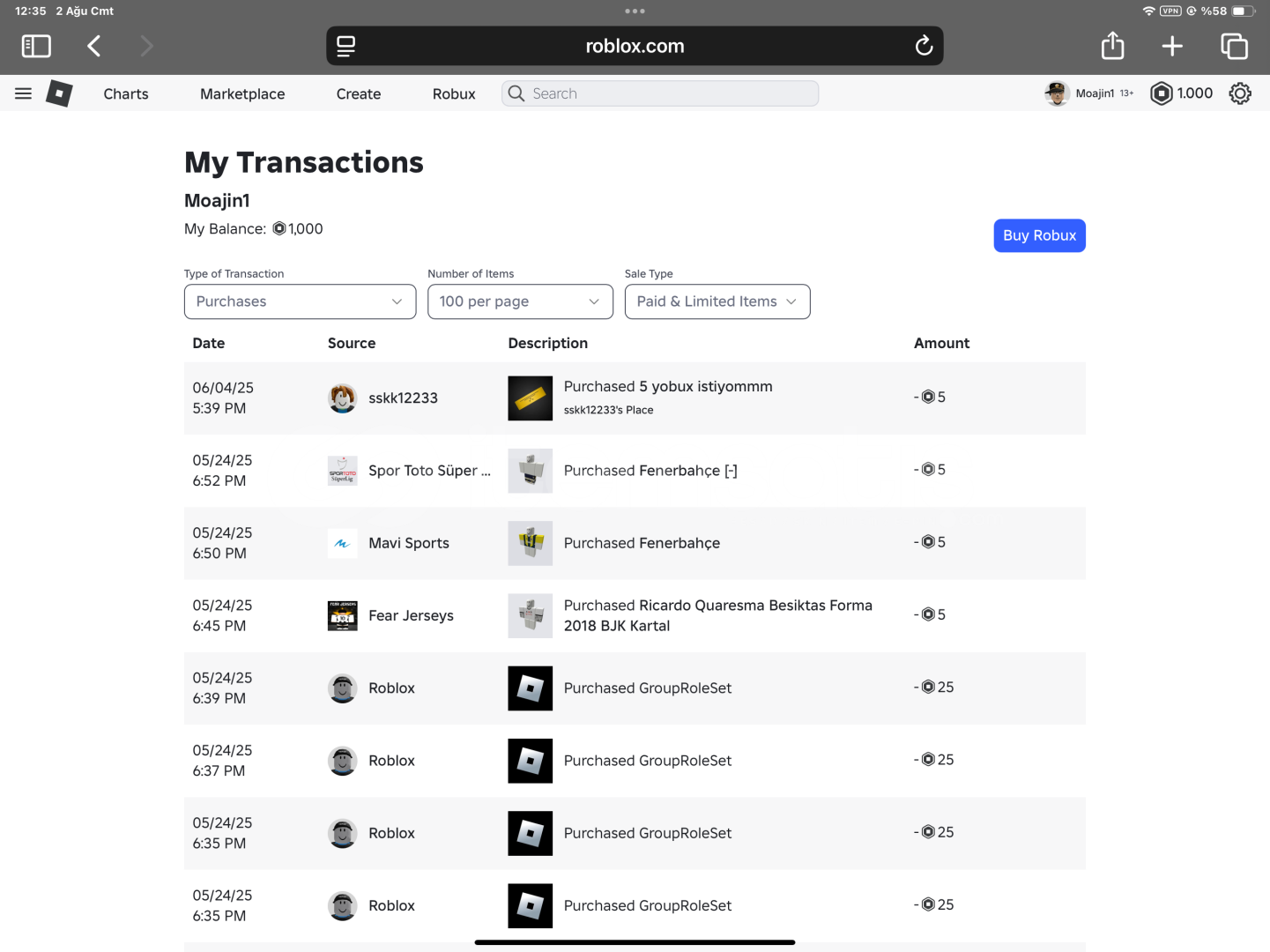
Task: Add a new tab with plus icon
Action: (x=1172, y=46)
